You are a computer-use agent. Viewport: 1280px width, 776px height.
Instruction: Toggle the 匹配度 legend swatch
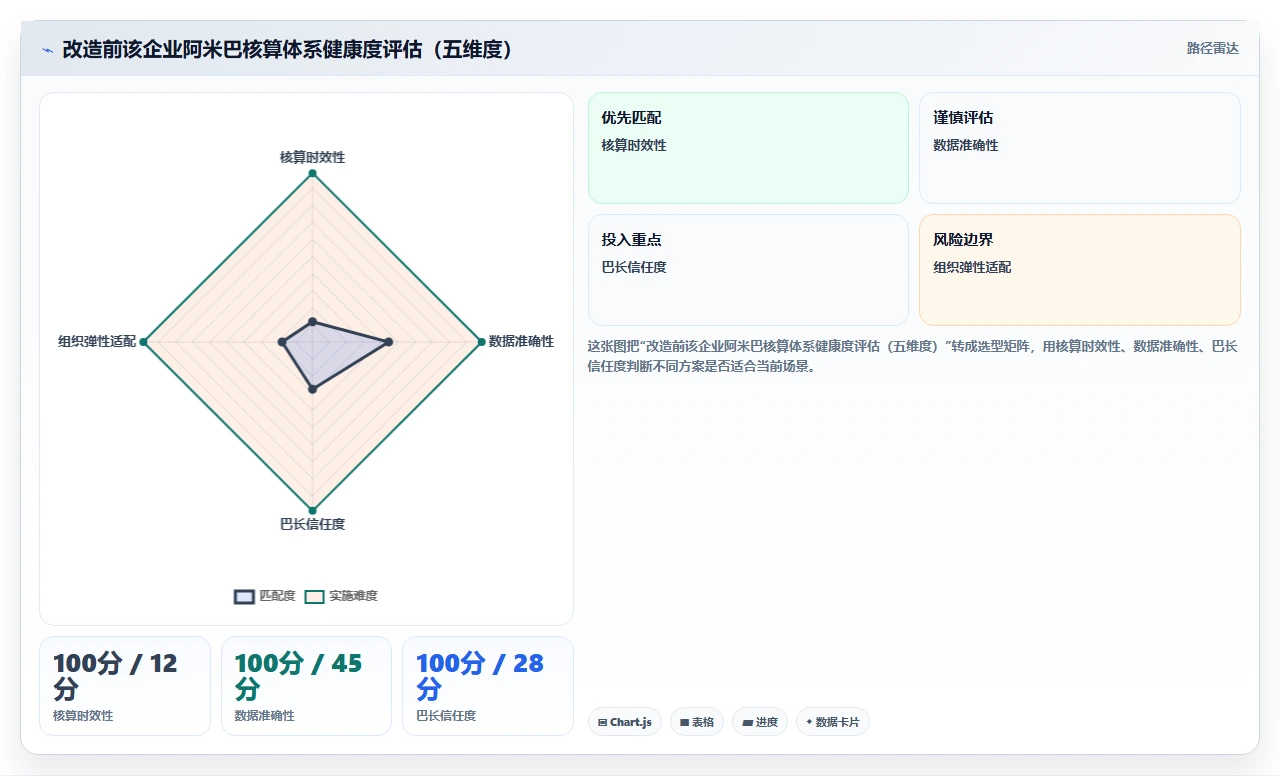(x=244, y=596)
